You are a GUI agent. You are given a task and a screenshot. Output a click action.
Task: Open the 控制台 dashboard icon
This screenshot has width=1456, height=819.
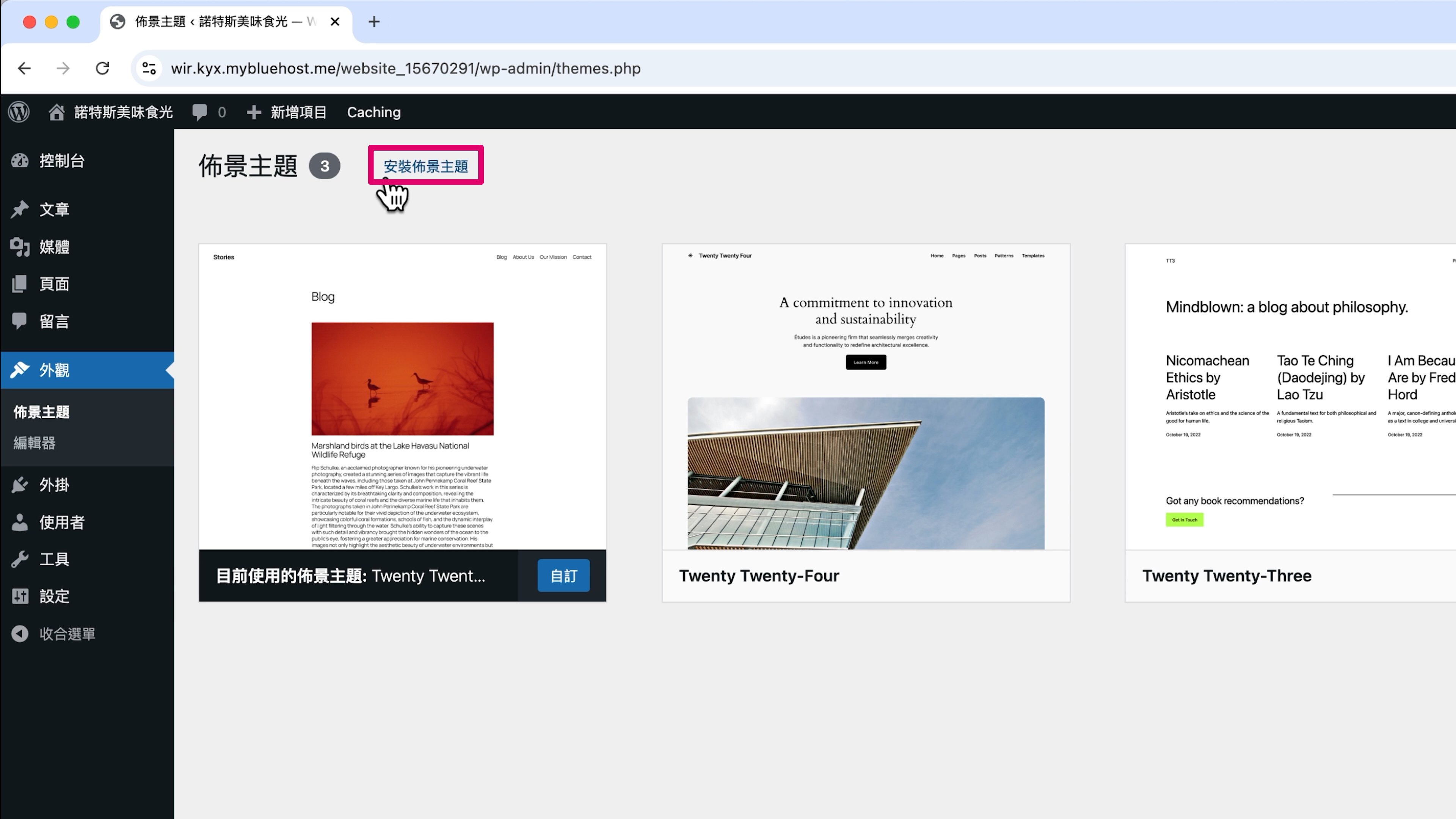click(x=20, y=160)
